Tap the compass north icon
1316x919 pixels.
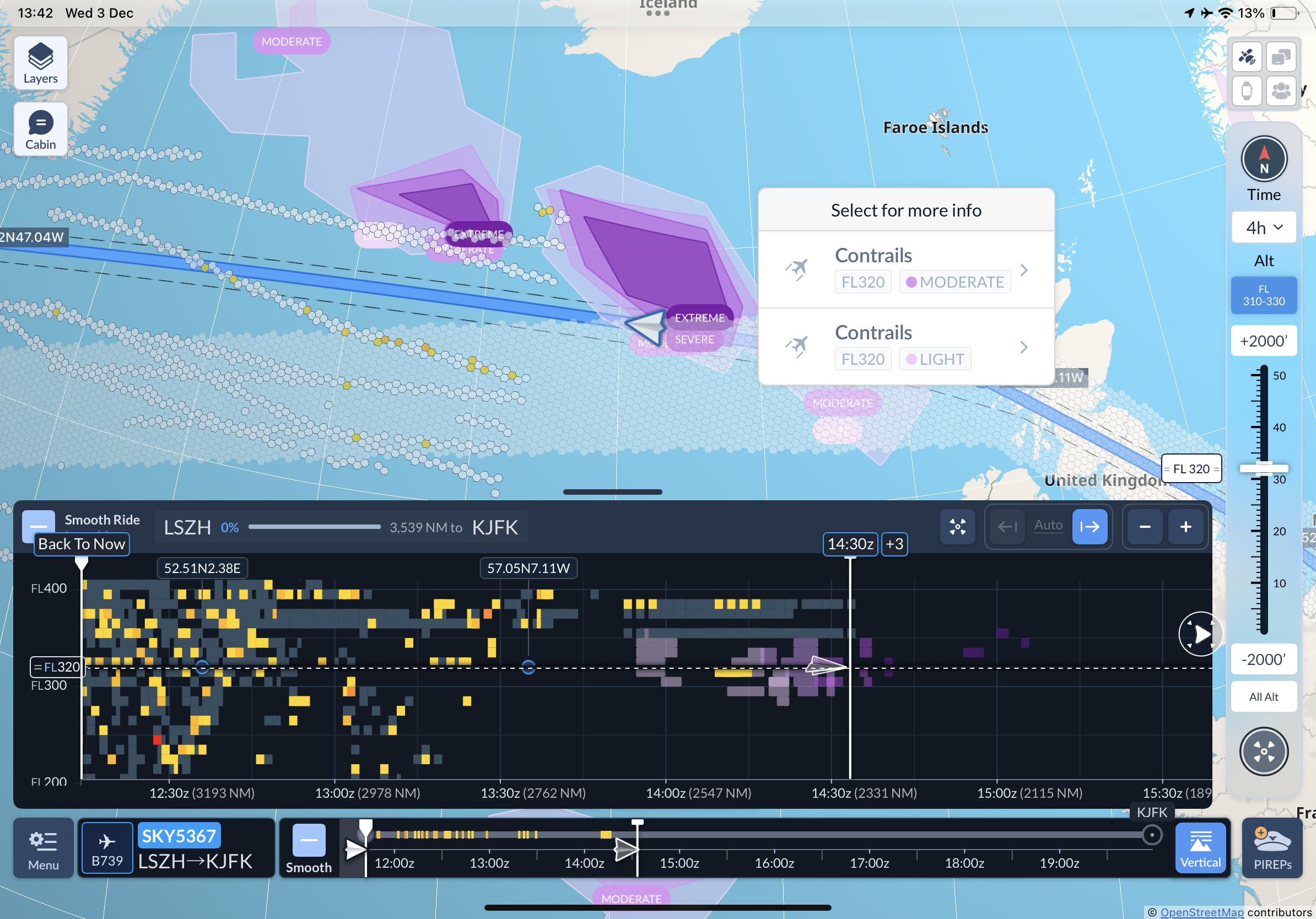1263,159
